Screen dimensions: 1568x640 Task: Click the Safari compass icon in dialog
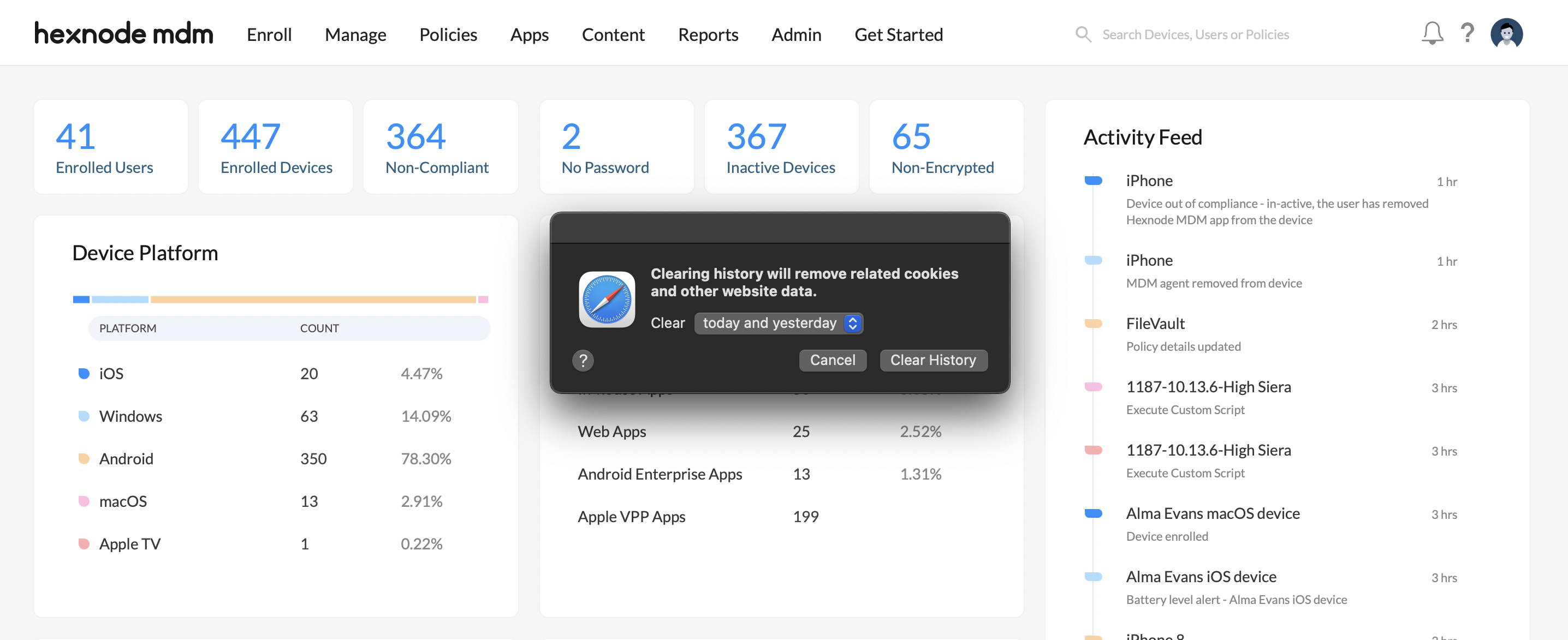click(607, 300)
